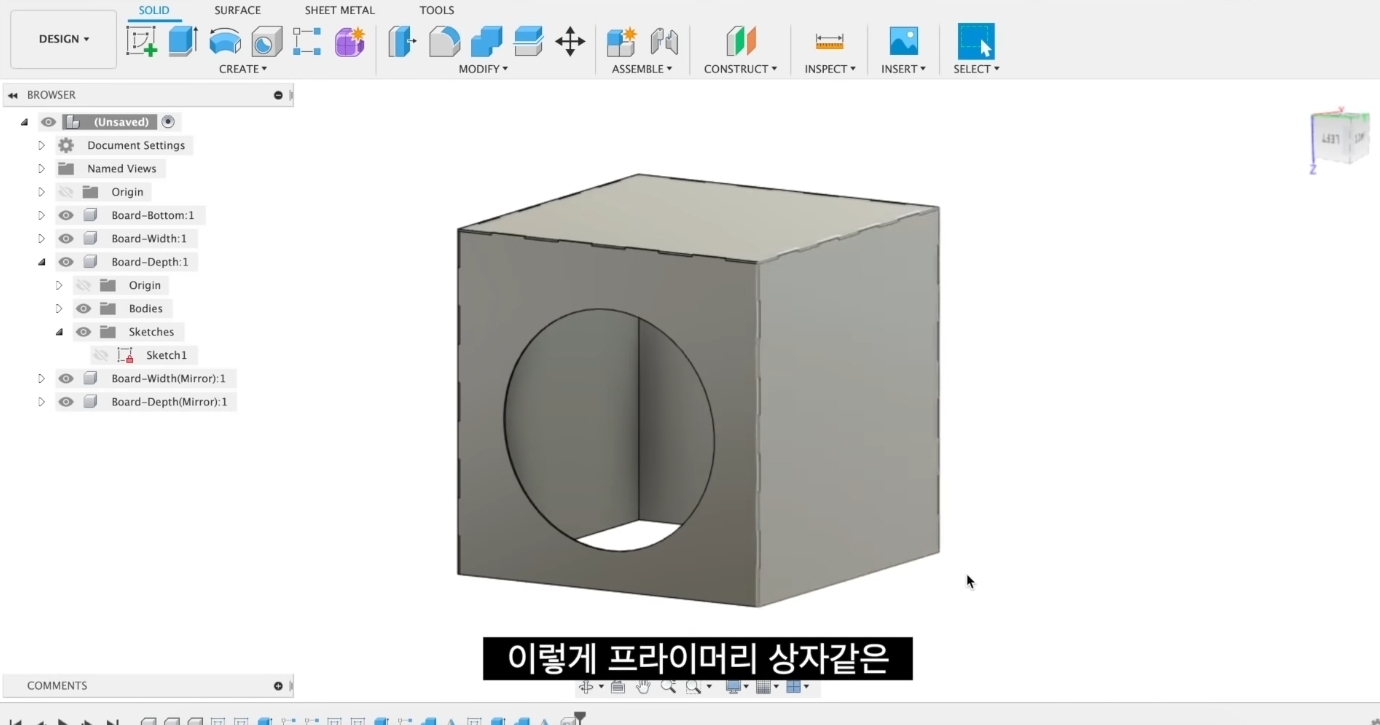This screenshot has height=725, width=1380.
Task: Collapse the Board-Depth:1 tree node
Action: pyautogui.click(x=41, y=262)
